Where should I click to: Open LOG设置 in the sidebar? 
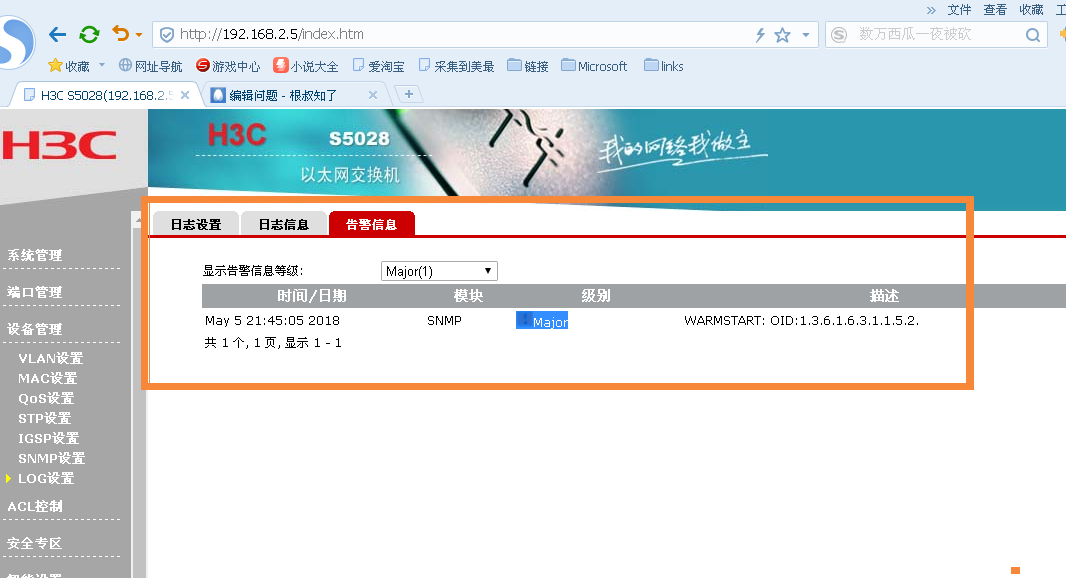coord(46,478)
